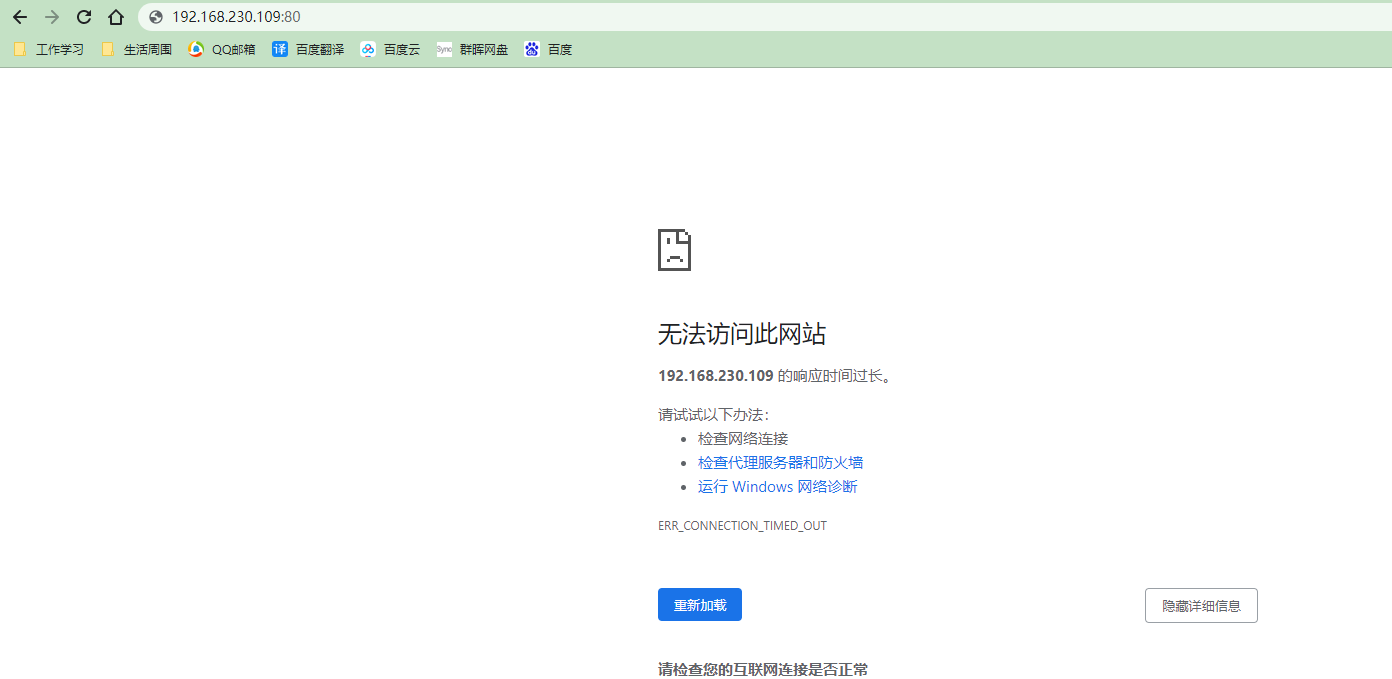Open the 百度 bookmark

pos(548,49)
